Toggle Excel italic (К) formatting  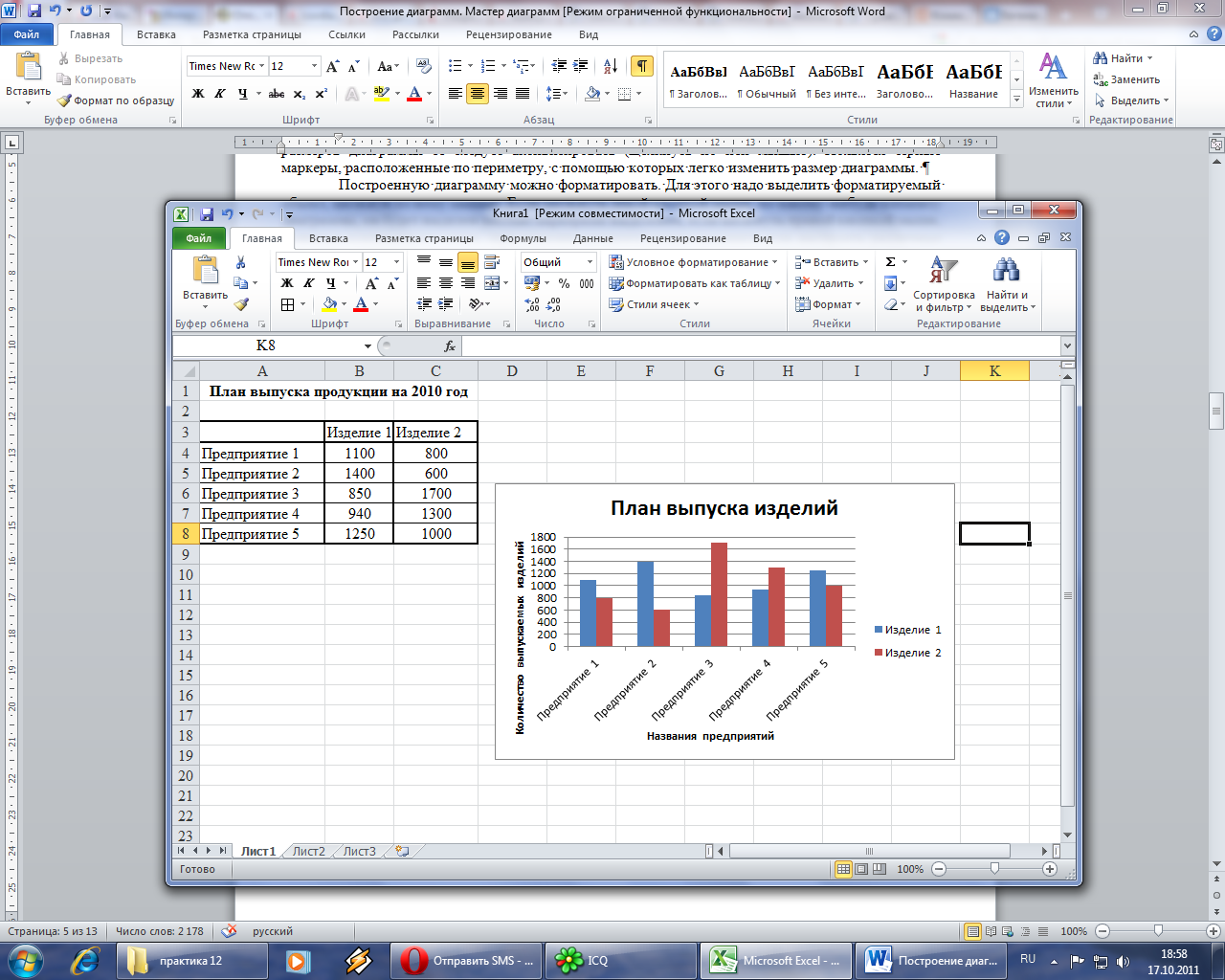(x=308, y=283)
